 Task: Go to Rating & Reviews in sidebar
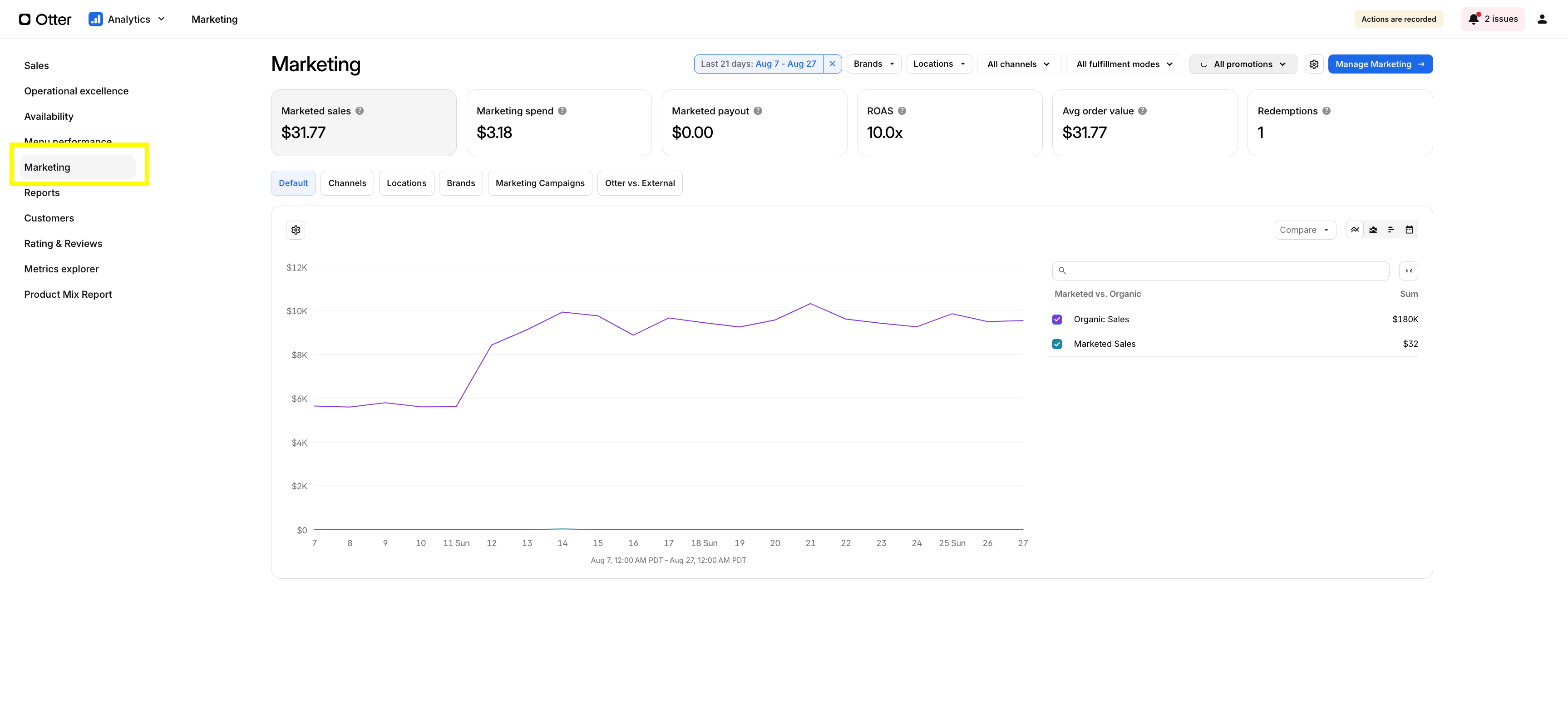[63, 243]
